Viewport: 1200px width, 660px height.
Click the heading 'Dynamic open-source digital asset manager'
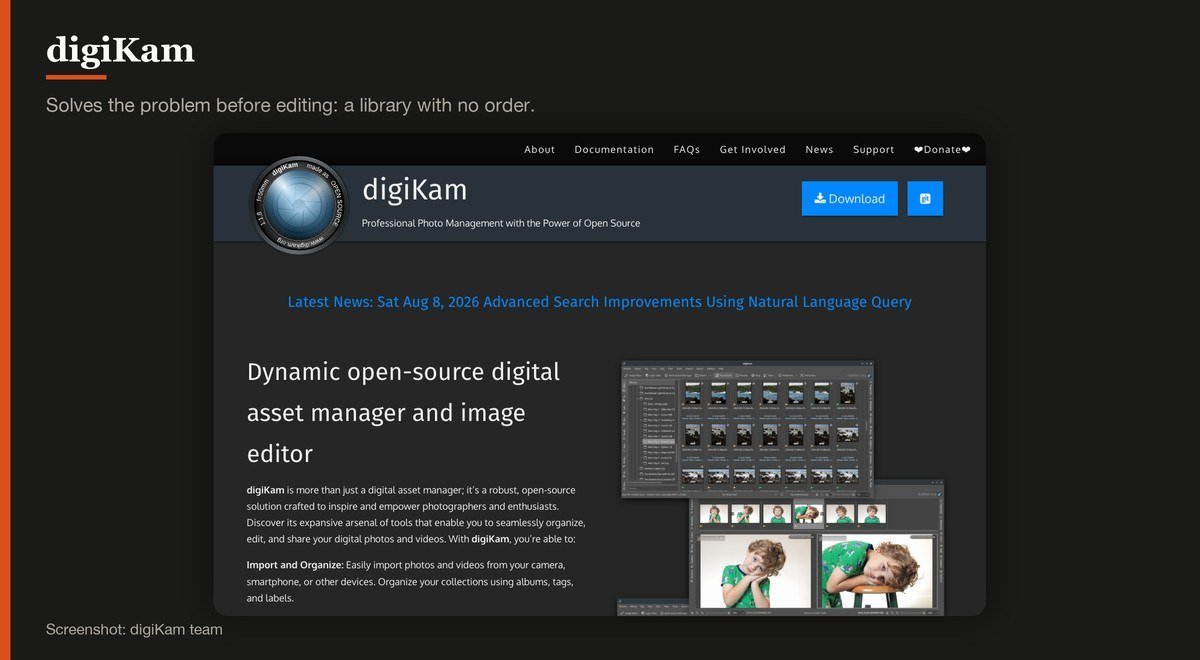pyautogui.click(x=403, y=413)
